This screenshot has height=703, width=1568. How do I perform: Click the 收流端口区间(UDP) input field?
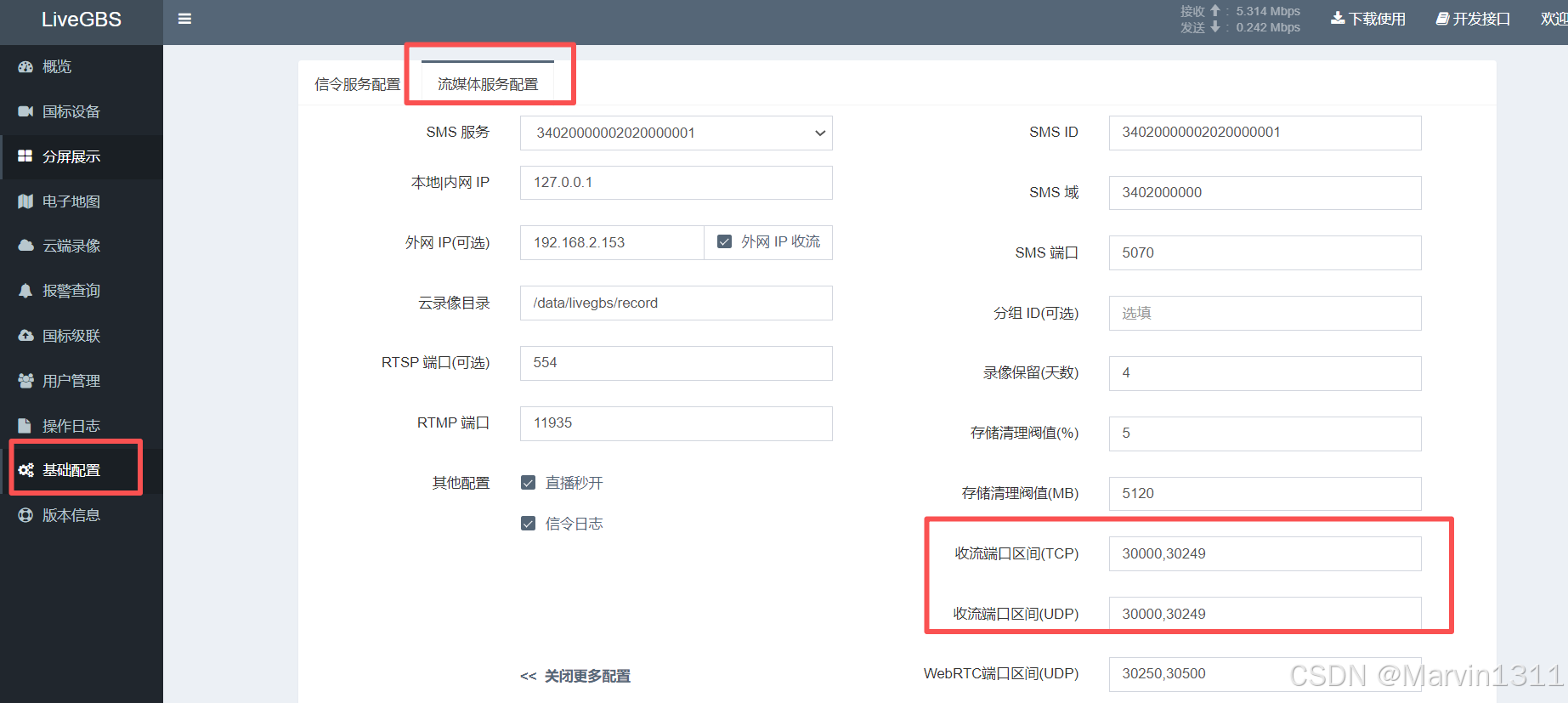point(1265,614)
